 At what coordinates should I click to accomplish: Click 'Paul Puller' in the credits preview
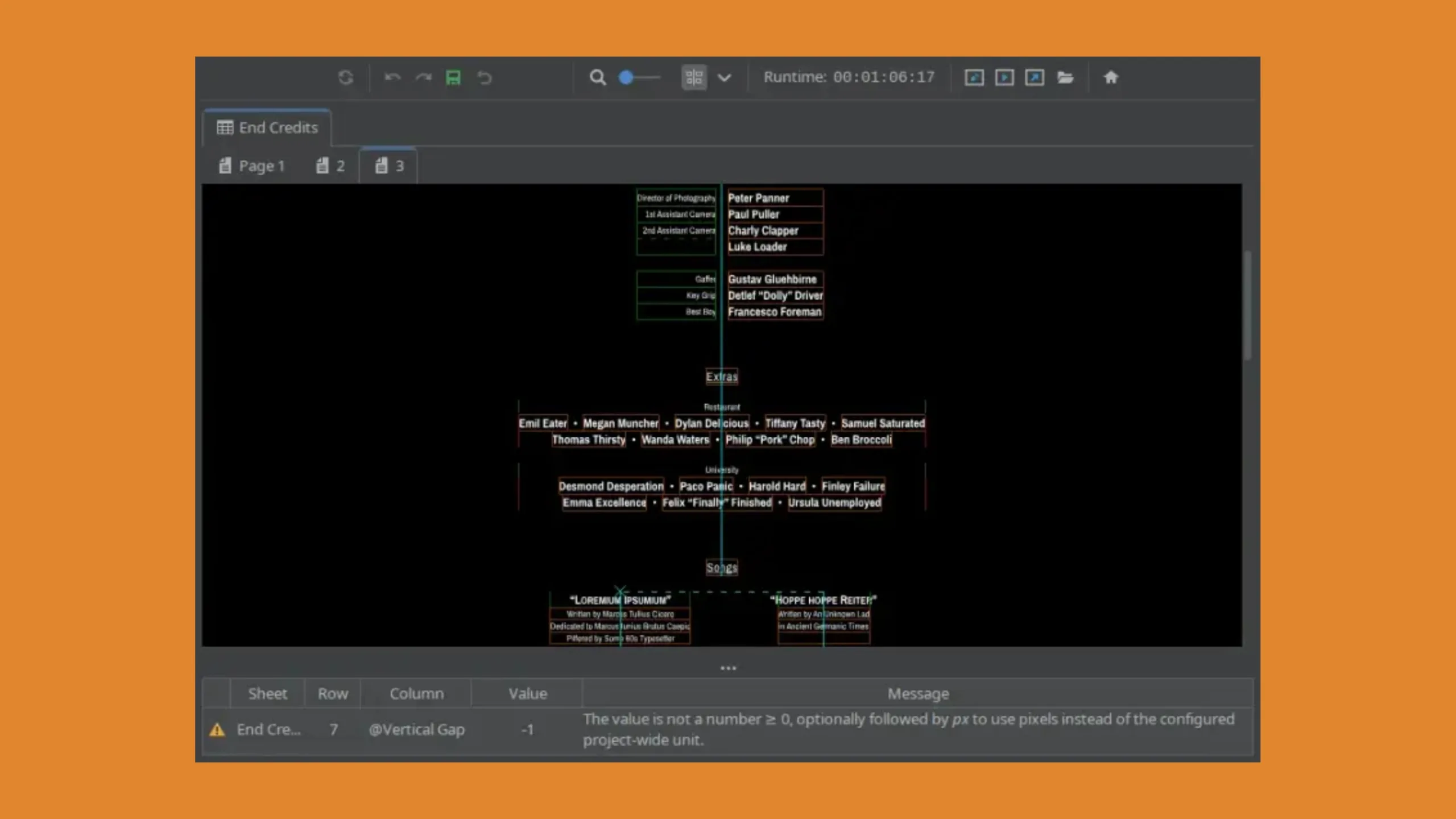tap(754, 214)
